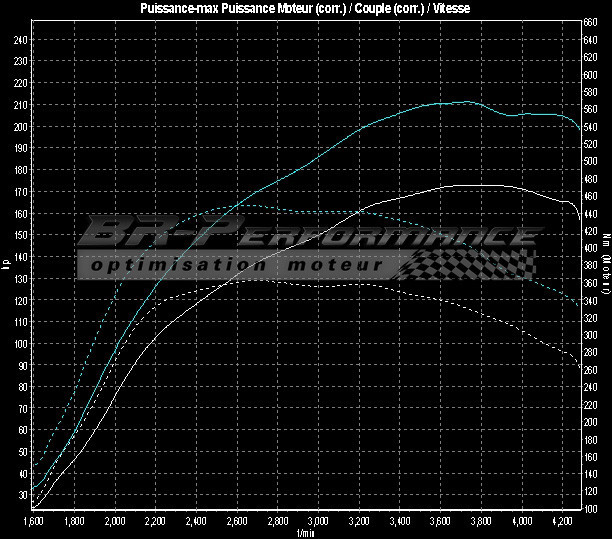Click the 3,000 tick on the rpm axis
This screenshot has width=612, height=539.
tap(318, 522)
